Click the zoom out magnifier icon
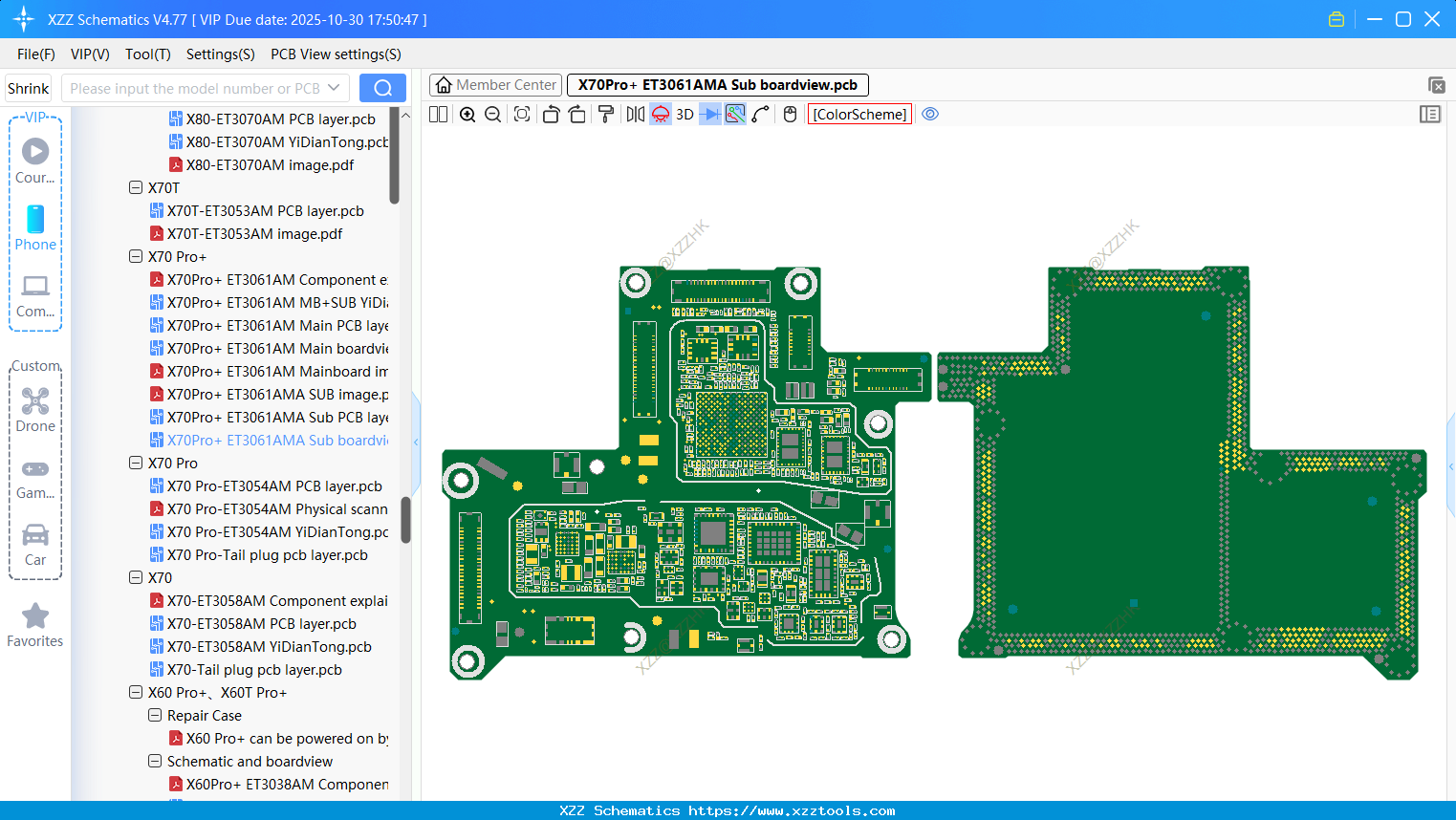The height and width of the screenshot is (820, 1456). coord(493,115)
